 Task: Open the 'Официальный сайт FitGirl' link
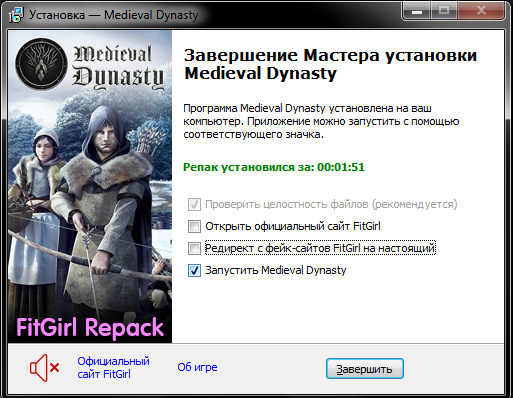click(x=113, y=368)
